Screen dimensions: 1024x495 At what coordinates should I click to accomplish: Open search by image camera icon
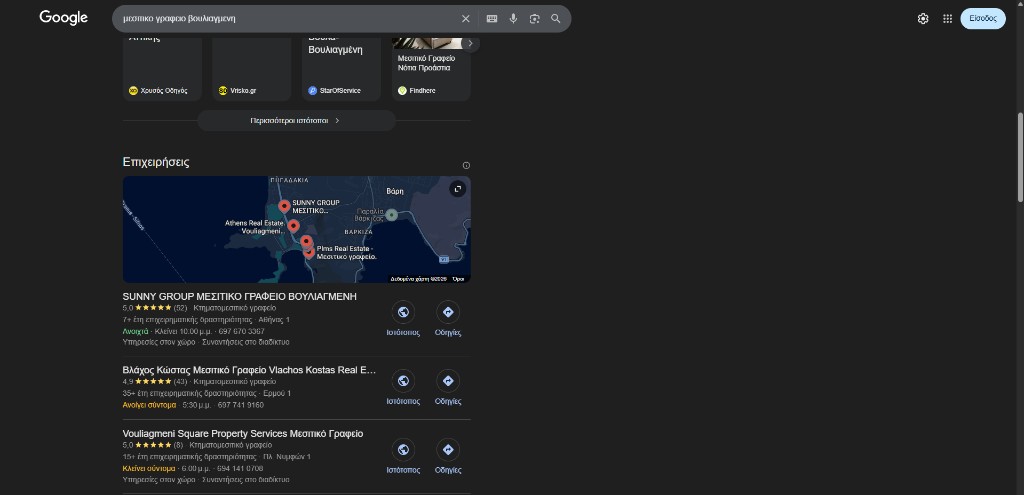point(534,19)
